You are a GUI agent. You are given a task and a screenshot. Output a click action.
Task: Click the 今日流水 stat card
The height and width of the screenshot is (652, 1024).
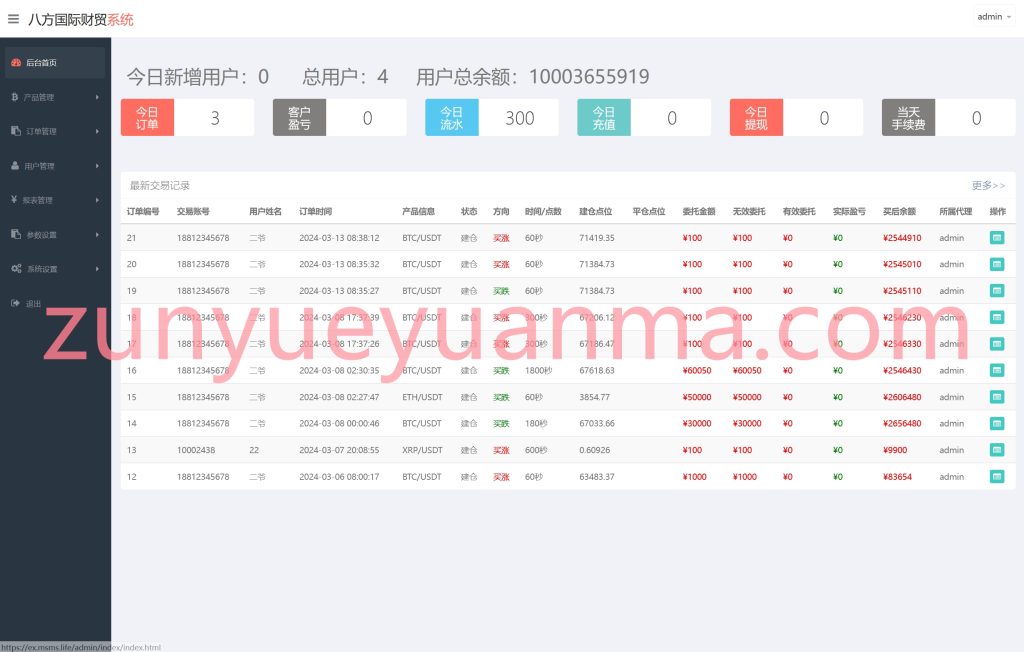tap(492, 118)
